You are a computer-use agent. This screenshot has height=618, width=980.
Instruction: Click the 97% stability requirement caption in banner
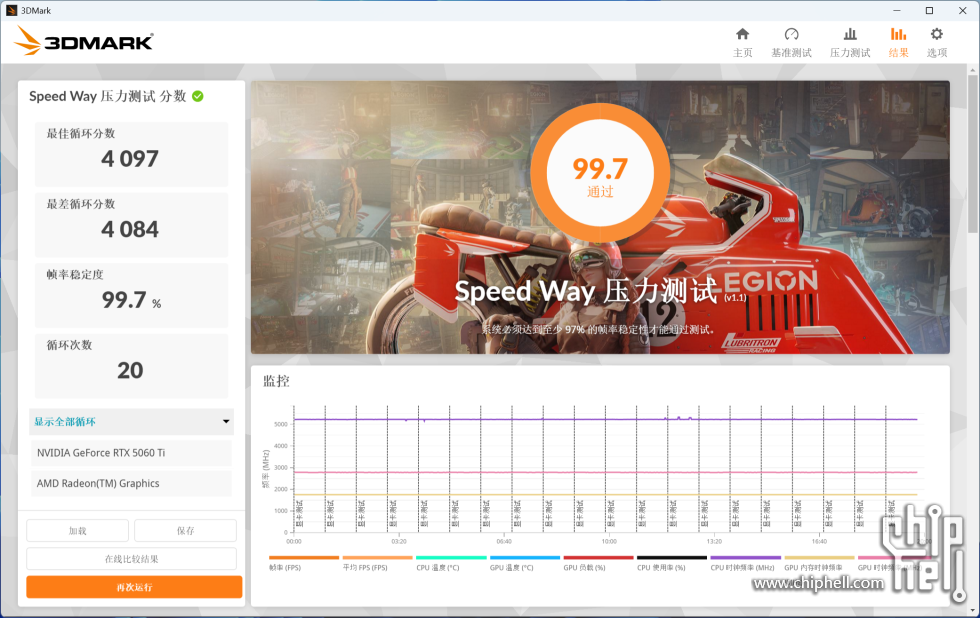coord(598,329)
